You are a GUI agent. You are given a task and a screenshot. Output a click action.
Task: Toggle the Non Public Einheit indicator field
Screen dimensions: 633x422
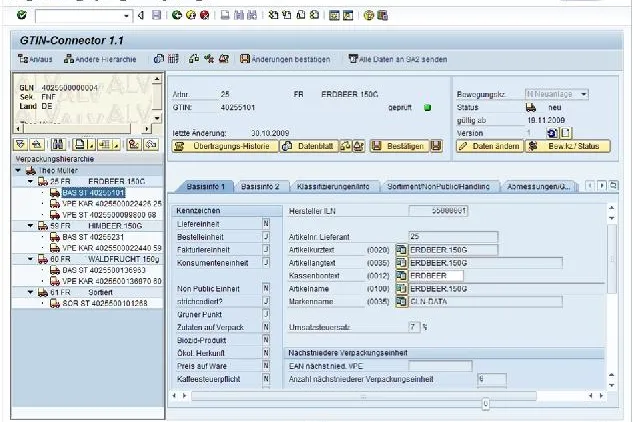click(x=266, y=288)
